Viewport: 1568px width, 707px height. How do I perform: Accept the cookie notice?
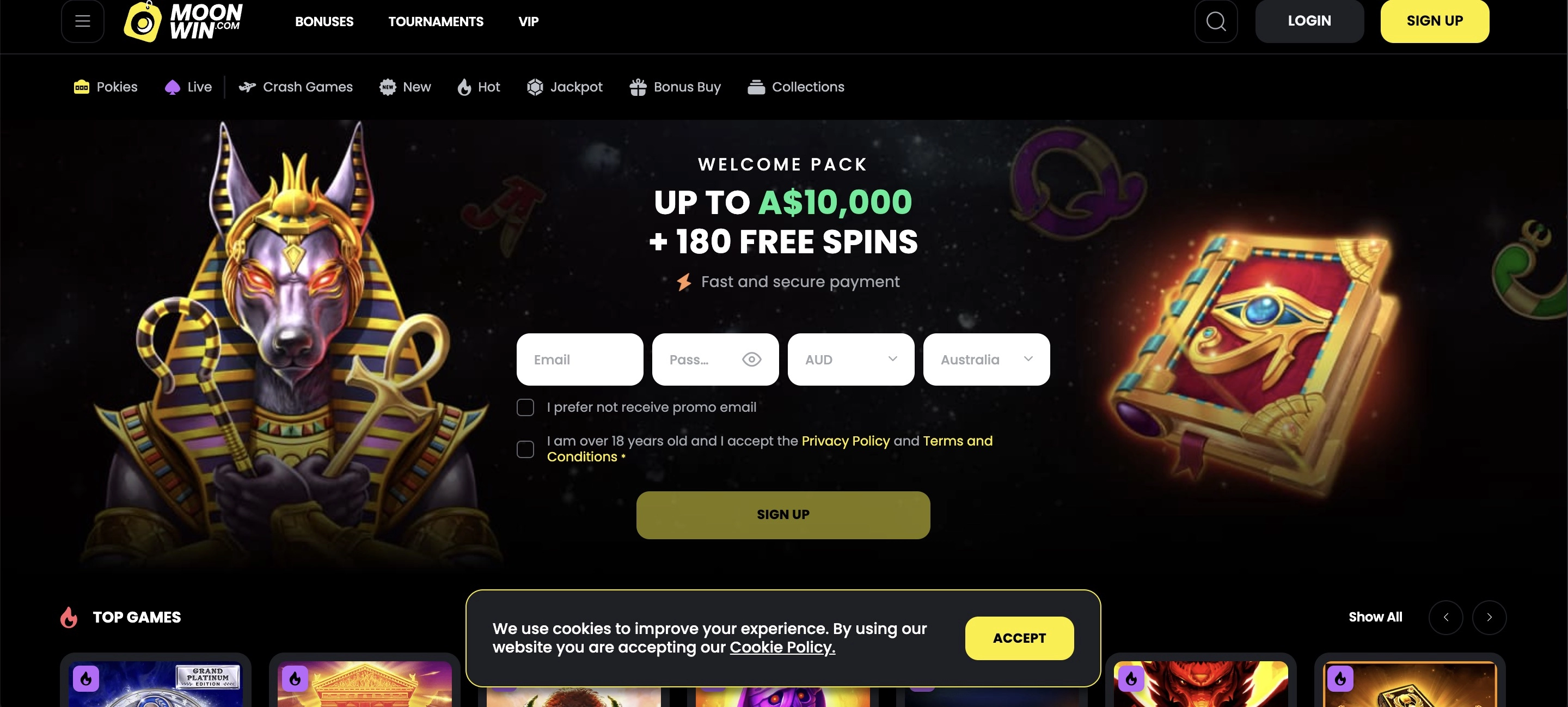(1020, 638)
